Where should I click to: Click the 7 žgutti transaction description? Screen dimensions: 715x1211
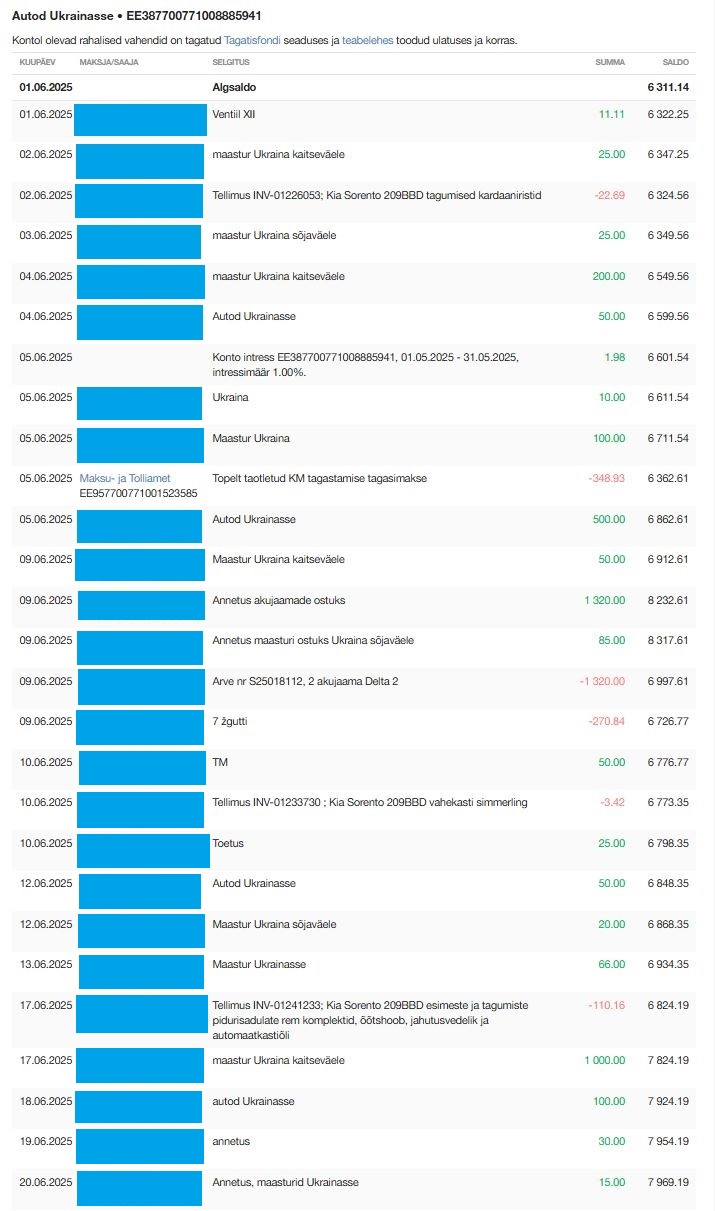coord(236,721)
